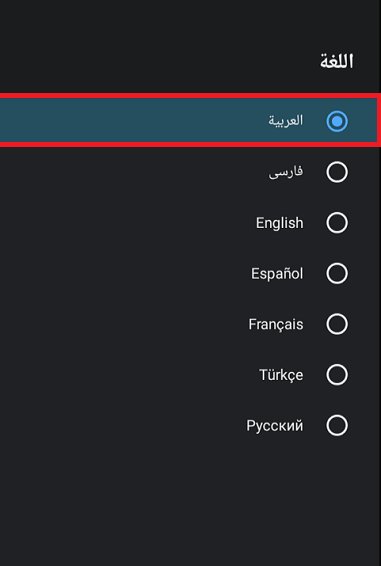Tap the English language text

click(280, 223)
